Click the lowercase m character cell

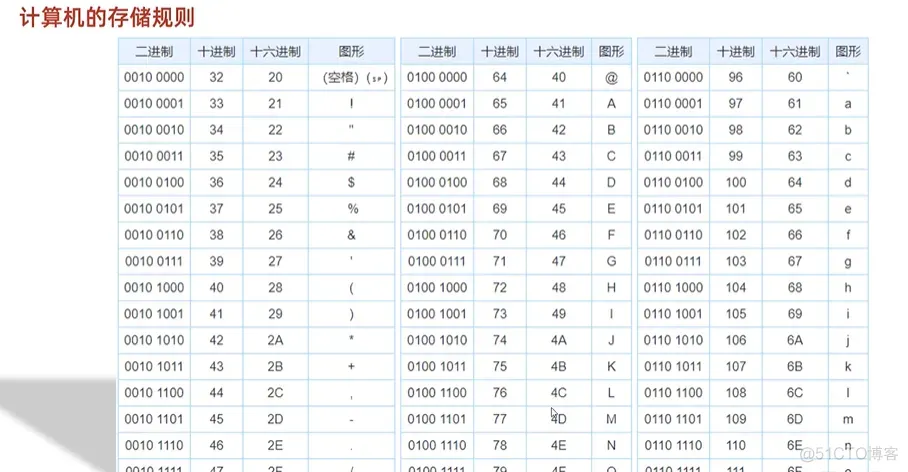click(848, 419)
